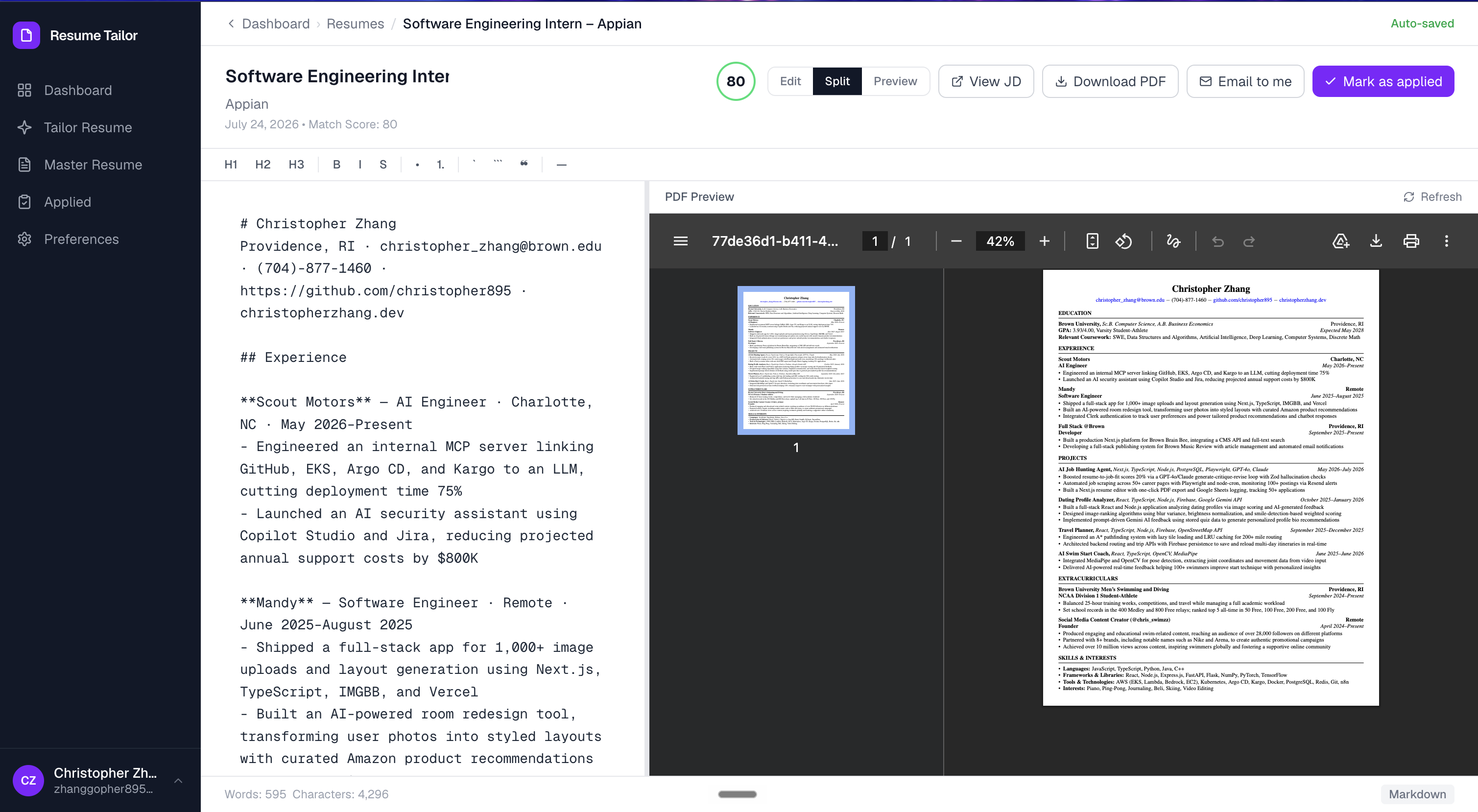This screenshot has width=1478, height=812.
Task: Insert a horizontal rule
Action: pos(562,165)
